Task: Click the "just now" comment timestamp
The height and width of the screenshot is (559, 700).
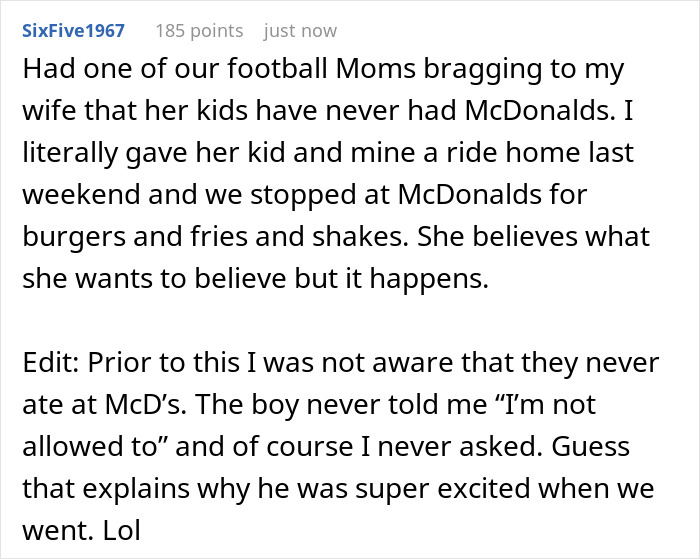Action: click(x=300, y=31)
